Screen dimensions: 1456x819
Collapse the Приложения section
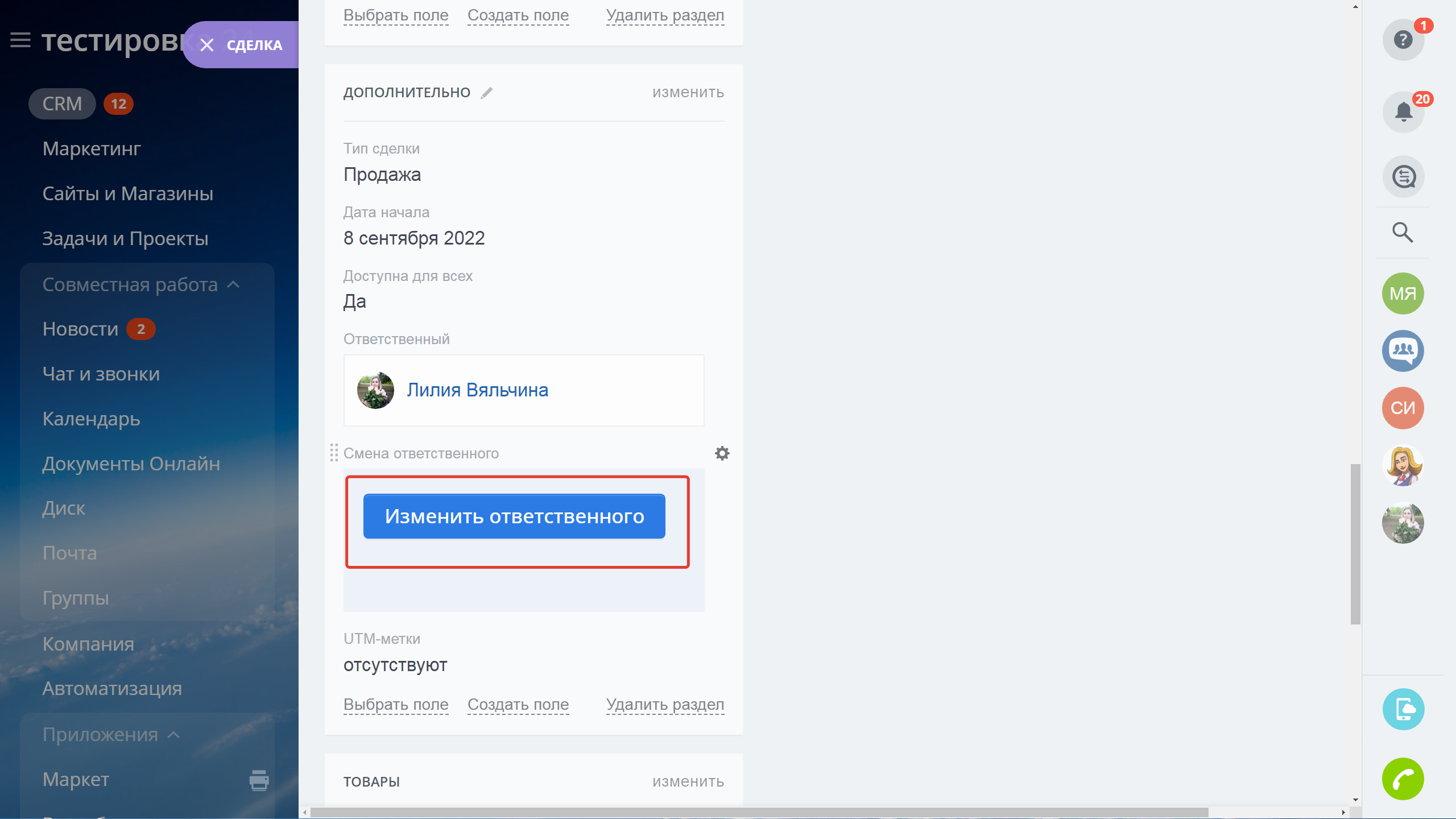point(174,735)
